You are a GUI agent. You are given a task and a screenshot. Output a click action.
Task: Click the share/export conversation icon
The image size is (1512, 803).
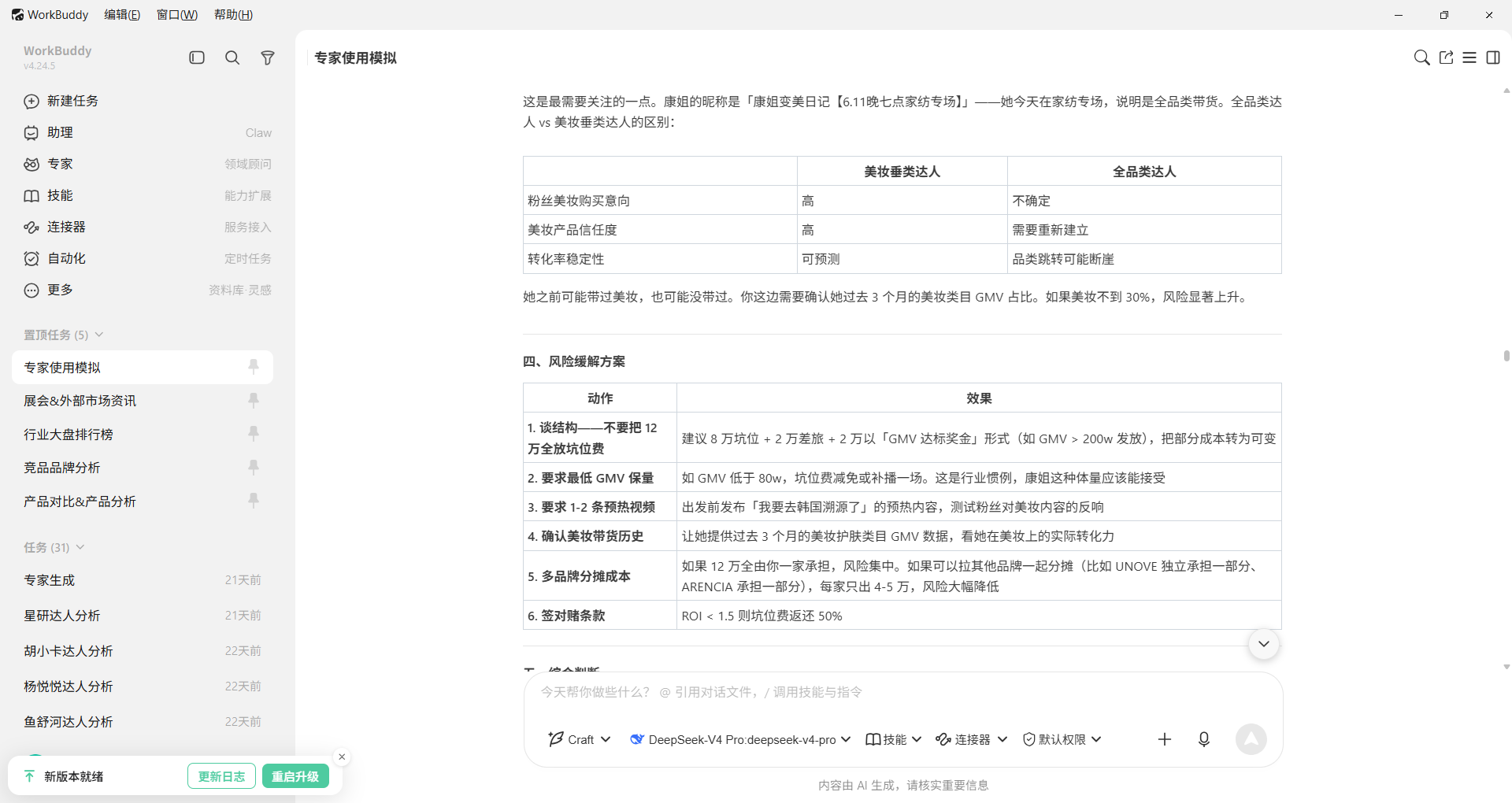coord(1446,57)
